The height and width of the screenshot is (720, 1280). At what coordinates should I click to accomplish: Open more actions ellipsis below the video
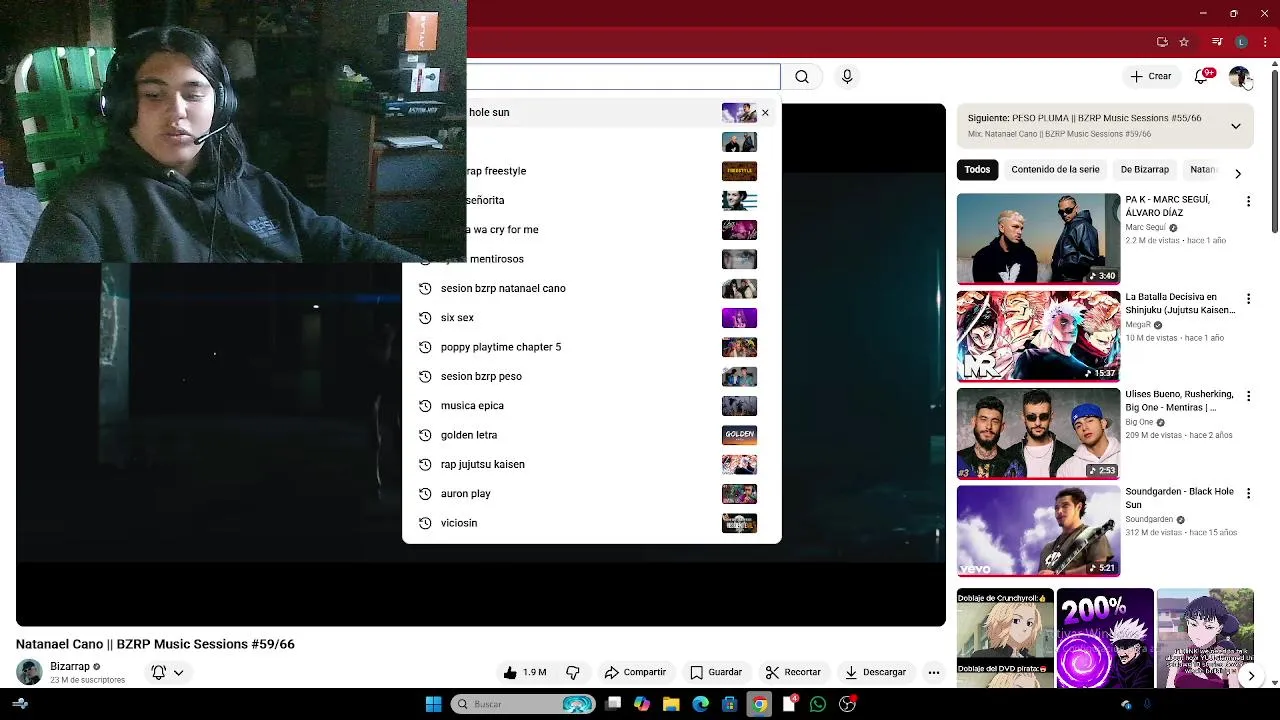(x=934, y=672)
